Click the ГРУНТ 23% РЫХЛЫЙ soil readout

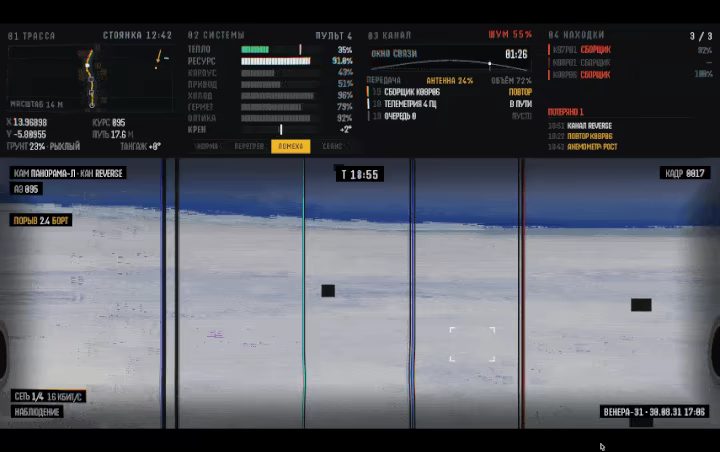43,147
